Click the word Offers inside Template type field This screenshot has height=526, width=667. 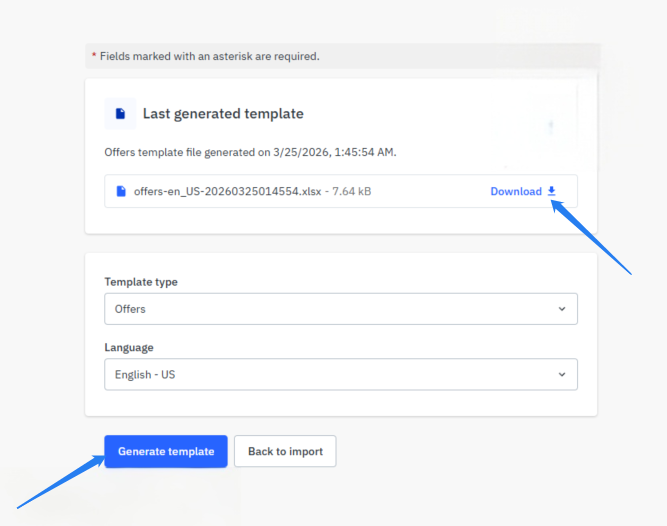coord(130,309)
